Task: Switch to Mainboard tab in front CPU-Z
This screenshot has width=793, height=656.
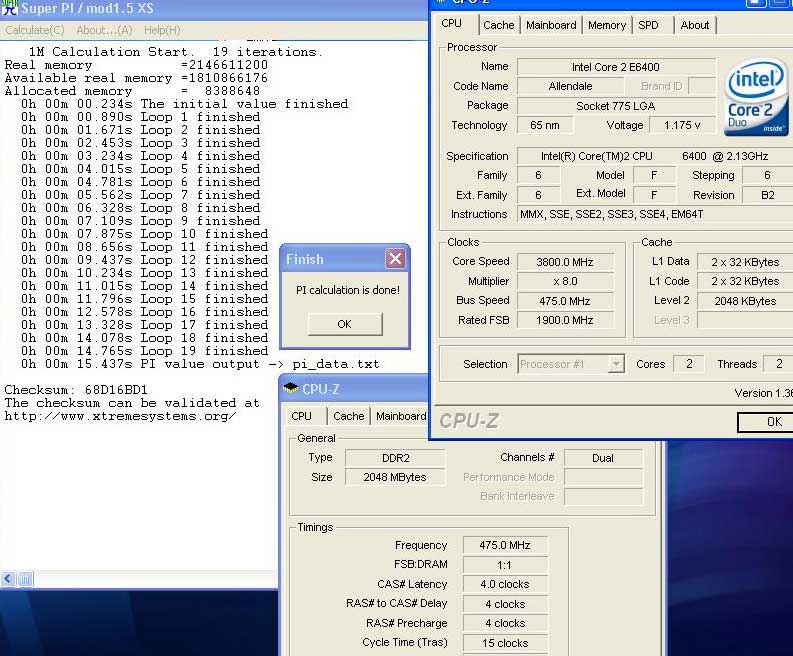Action: [x=551, y=25]
